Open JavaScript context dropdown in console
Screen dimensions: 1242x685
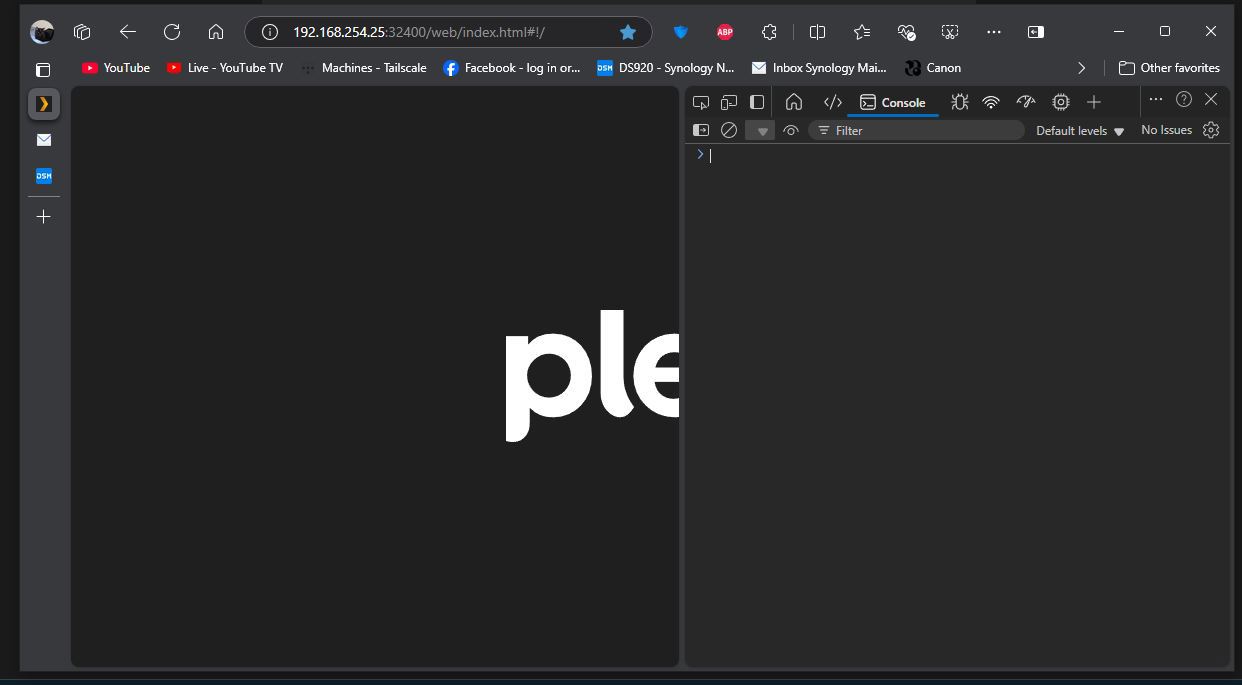760,130
